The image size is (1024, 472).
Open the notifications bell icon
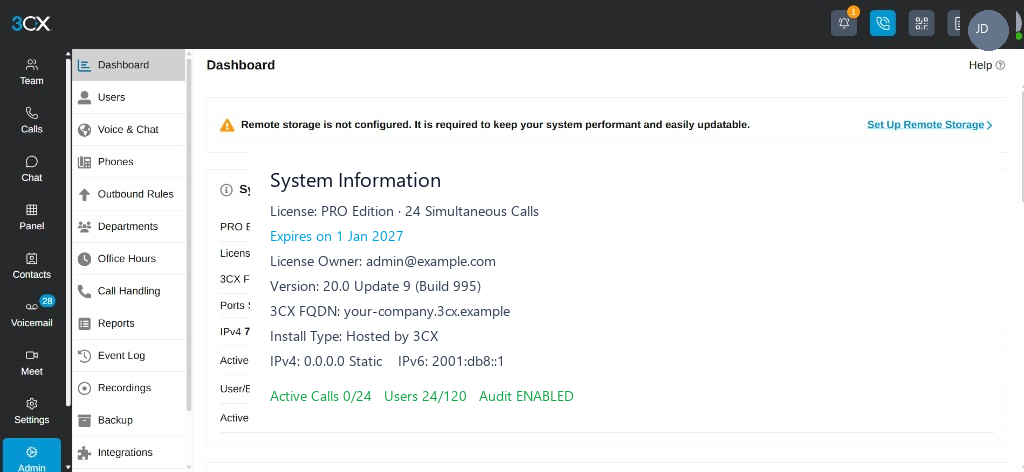(x=844, y=24)
